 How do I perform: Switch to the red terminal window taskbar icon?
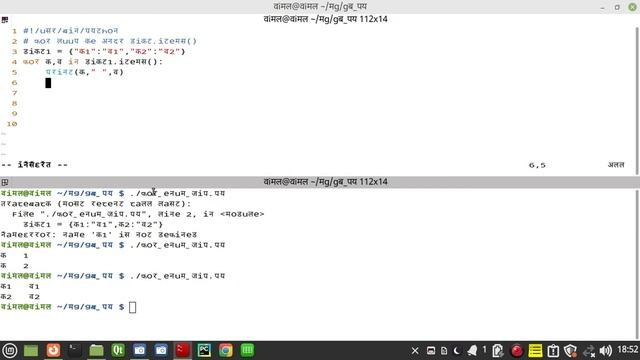coord(183,350)
